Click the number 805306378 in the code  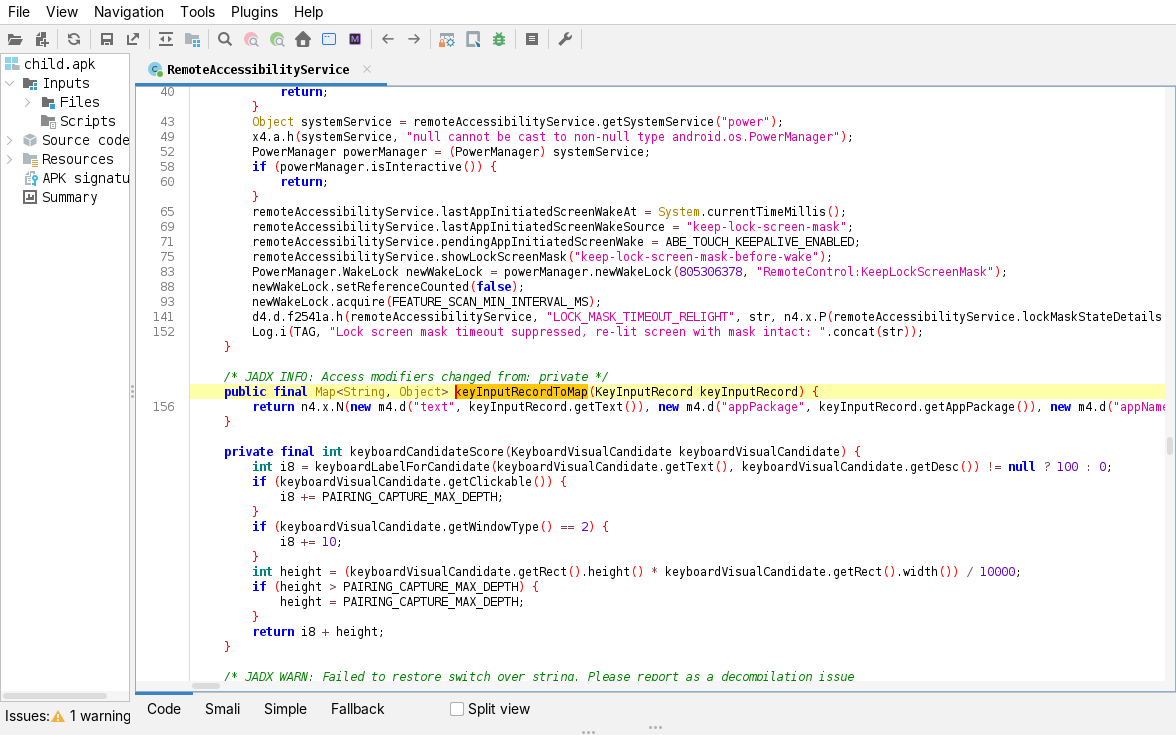click(x=710, y=272)
